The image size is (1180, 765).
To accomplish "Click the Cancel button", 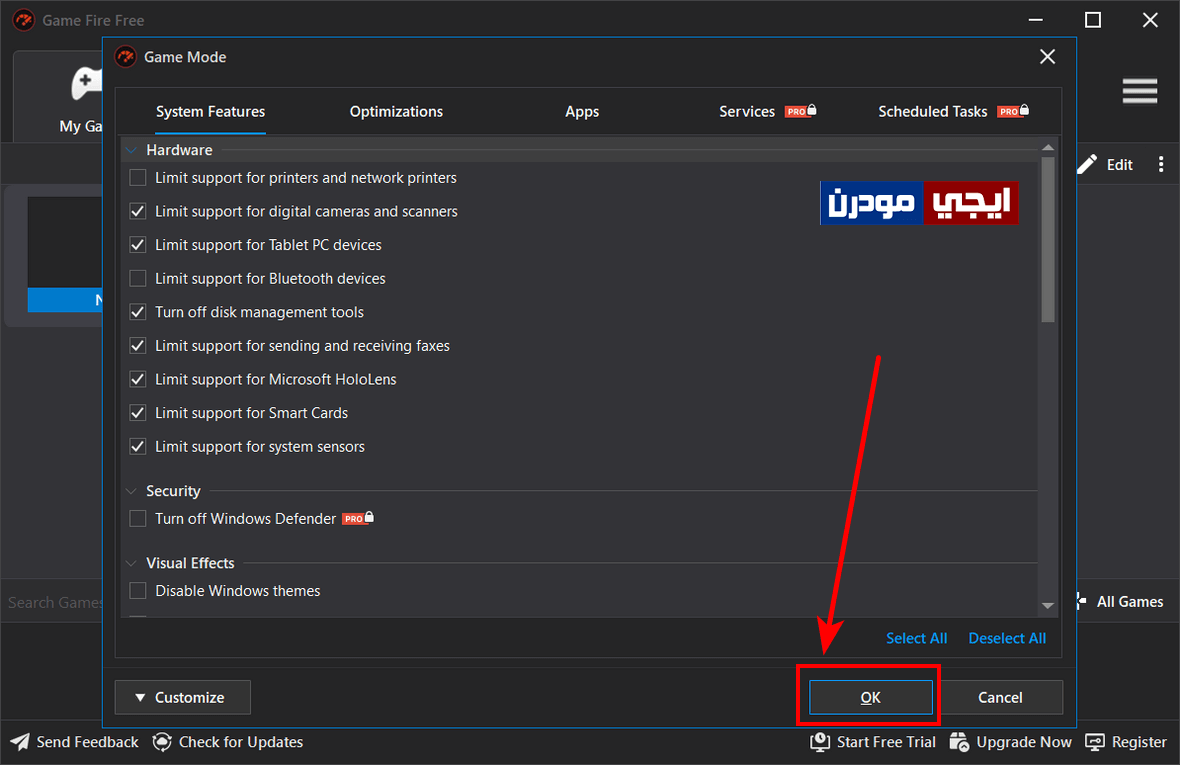I will (x=1000, y=697).
